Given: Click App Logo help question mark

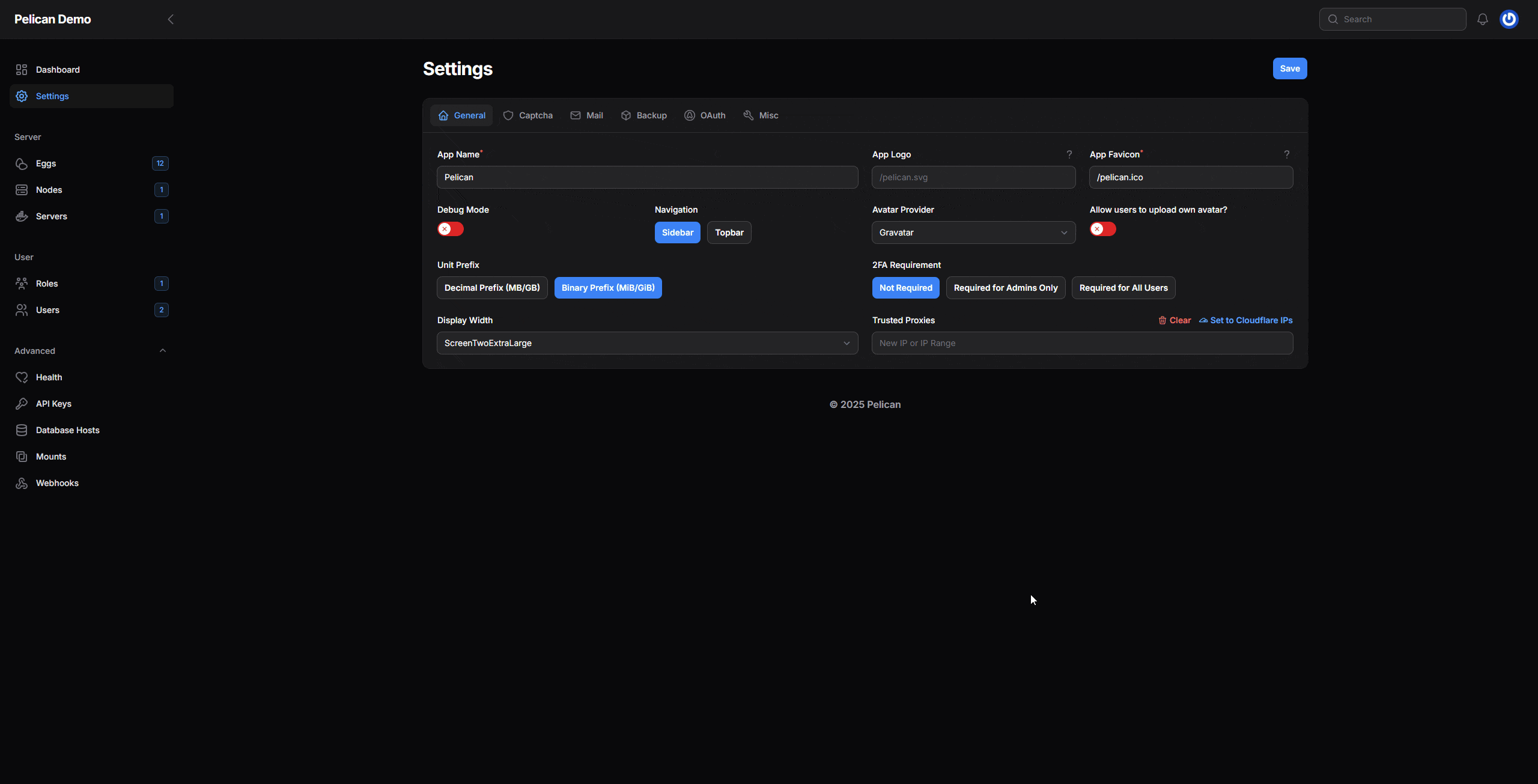Looking at the screenshot, I should [1069, 154].
